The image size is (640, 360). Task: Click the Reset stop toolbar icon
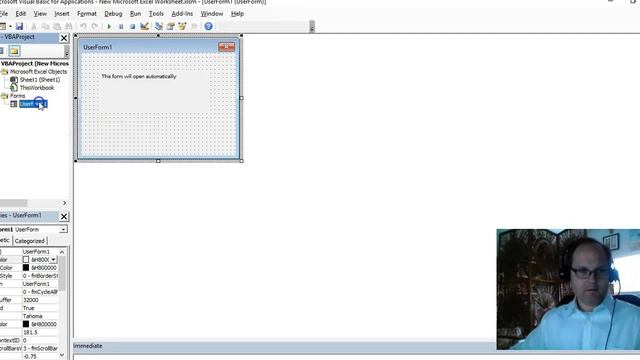[132, 27]
